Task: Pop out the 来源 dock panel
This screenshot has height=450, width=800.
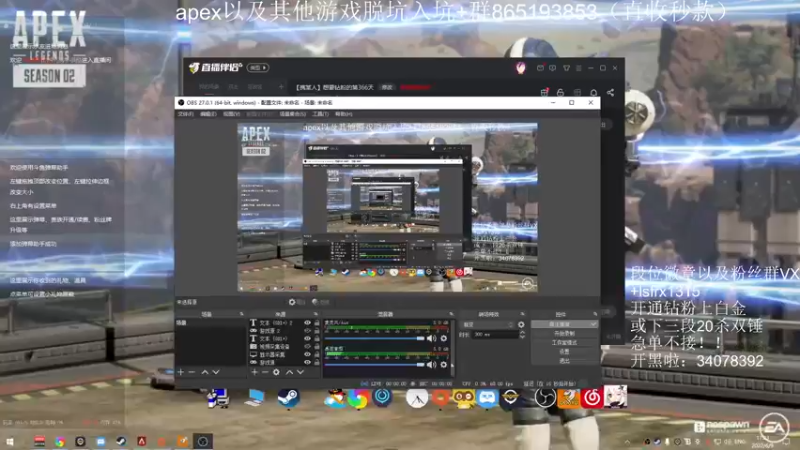Action: [x=316, y=314]
